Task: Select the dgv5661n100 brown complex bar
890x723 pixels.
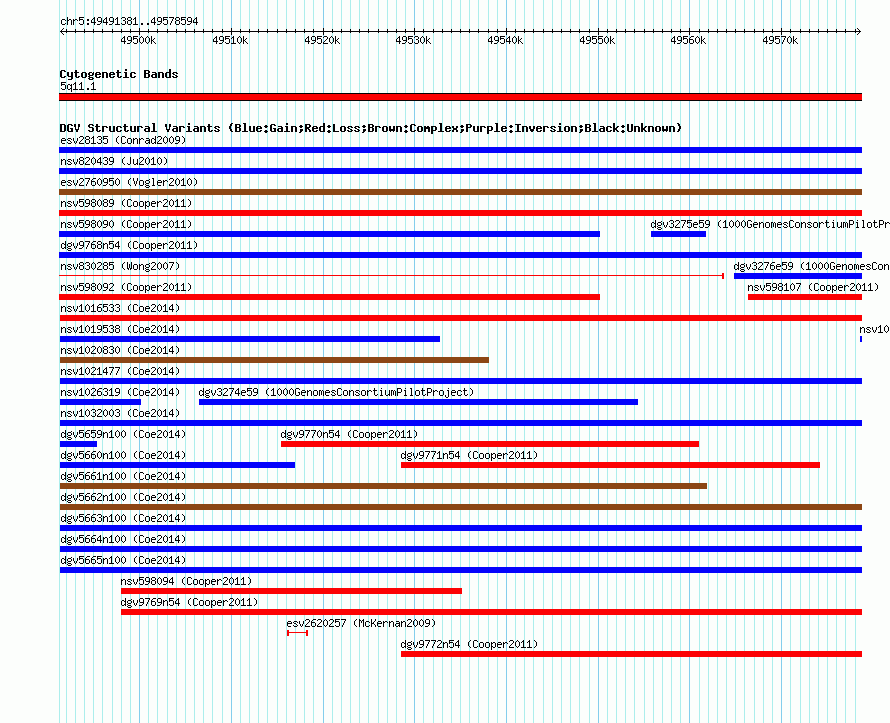Action: click(383, 486)
